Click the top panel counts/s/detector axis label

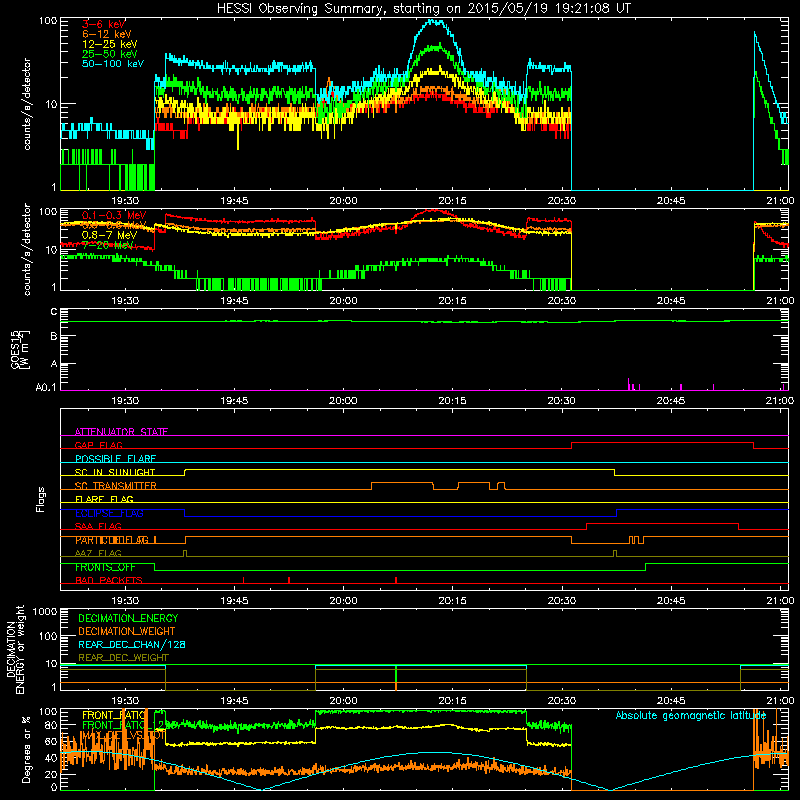[x=27, y=104]
